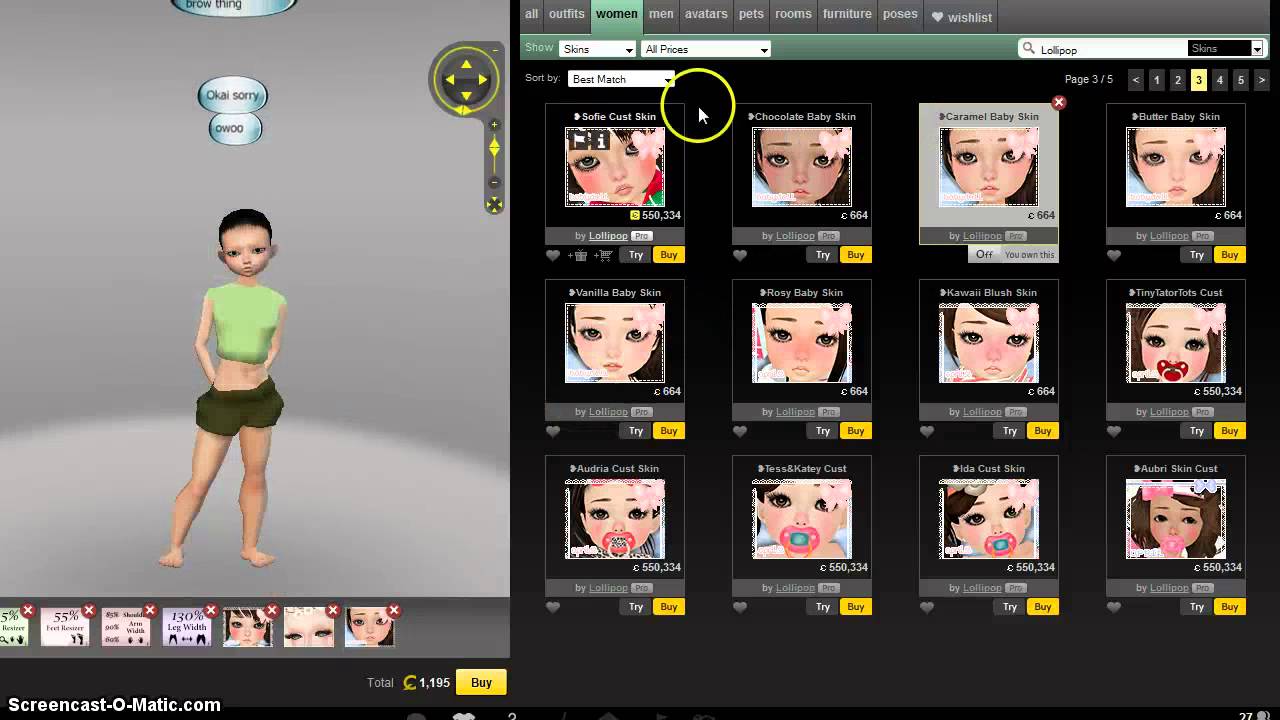Add Butter Baby Skin to wishlist
This screenshot has width=1280, height=720.
click(x=1114, y=255)
